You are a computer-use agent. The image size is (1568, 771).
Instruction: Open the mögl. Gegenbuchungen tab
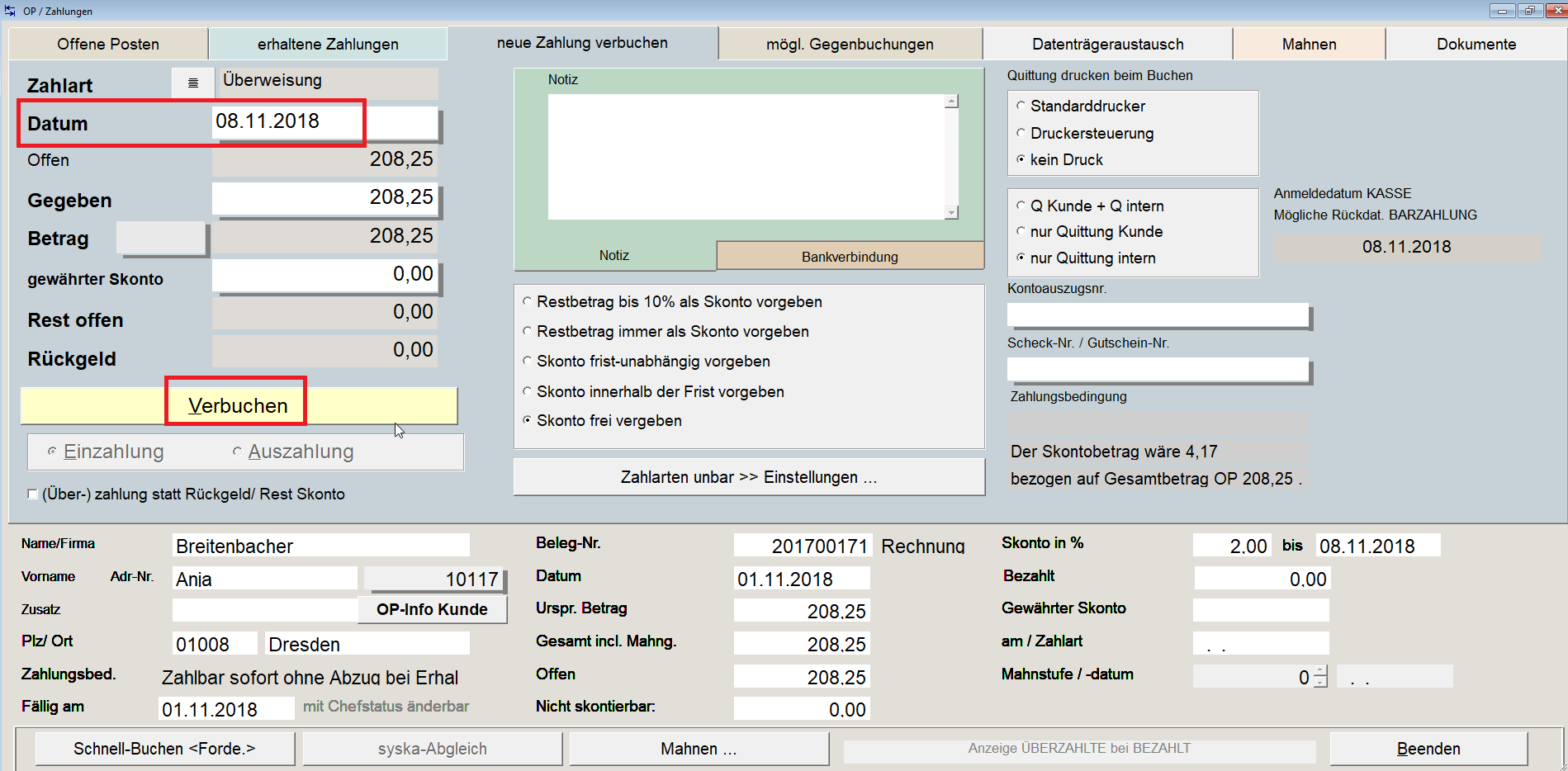point(850,44)
